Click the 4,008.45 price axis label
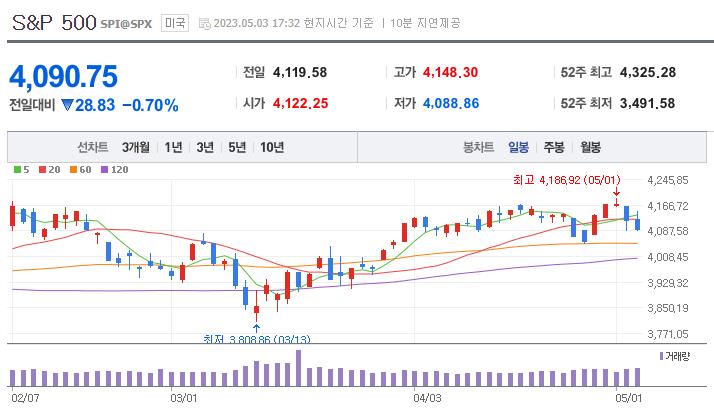Screen dimensions: 714x414 coord(668,257)
